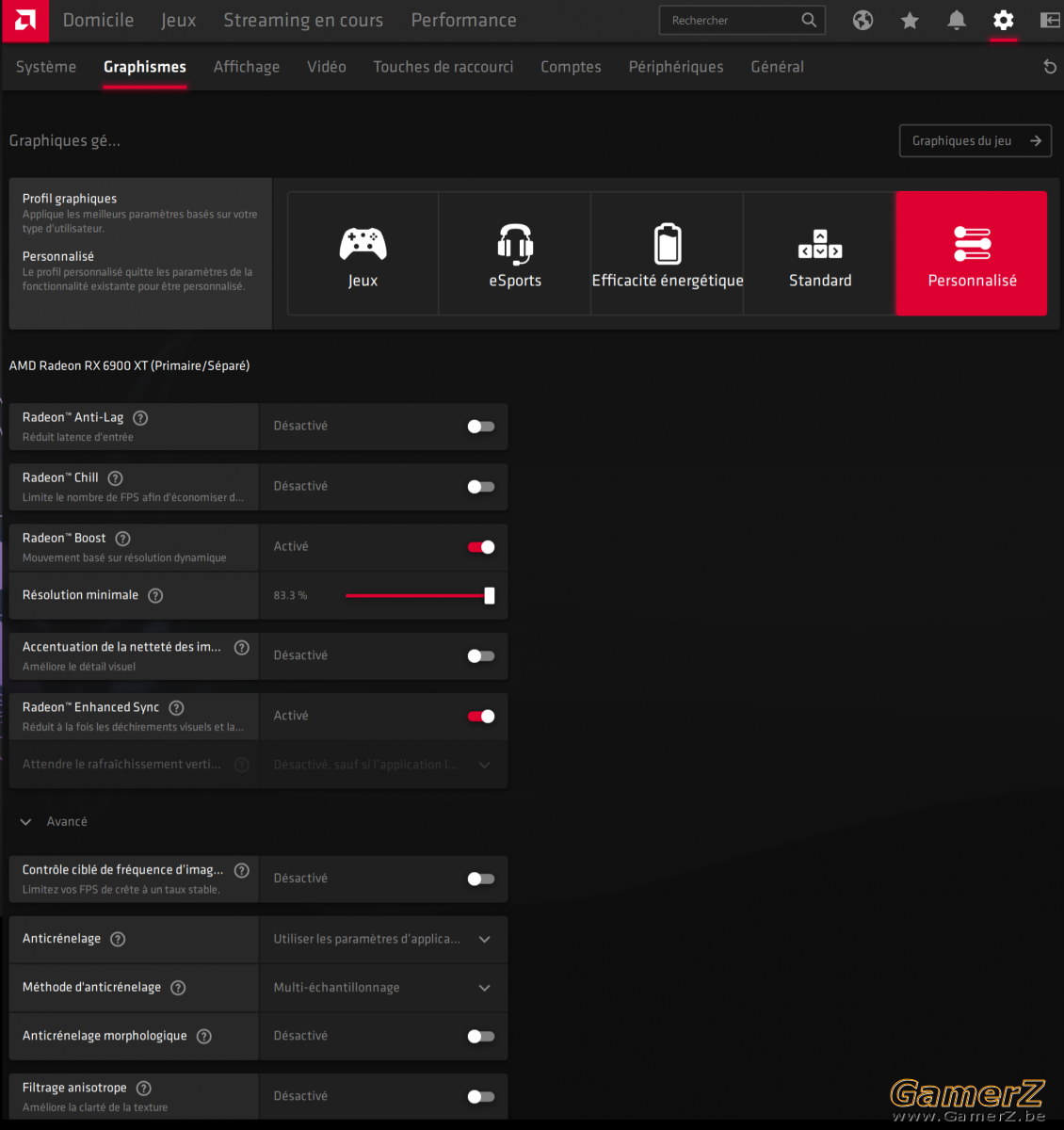Open help for Résolution minimale
The width and height of the screenshot is (1064, 1130).
coord(155,596)
